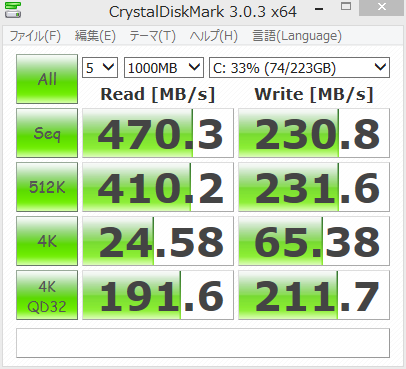Open the ファイル(F) menu

pos(35,36)
